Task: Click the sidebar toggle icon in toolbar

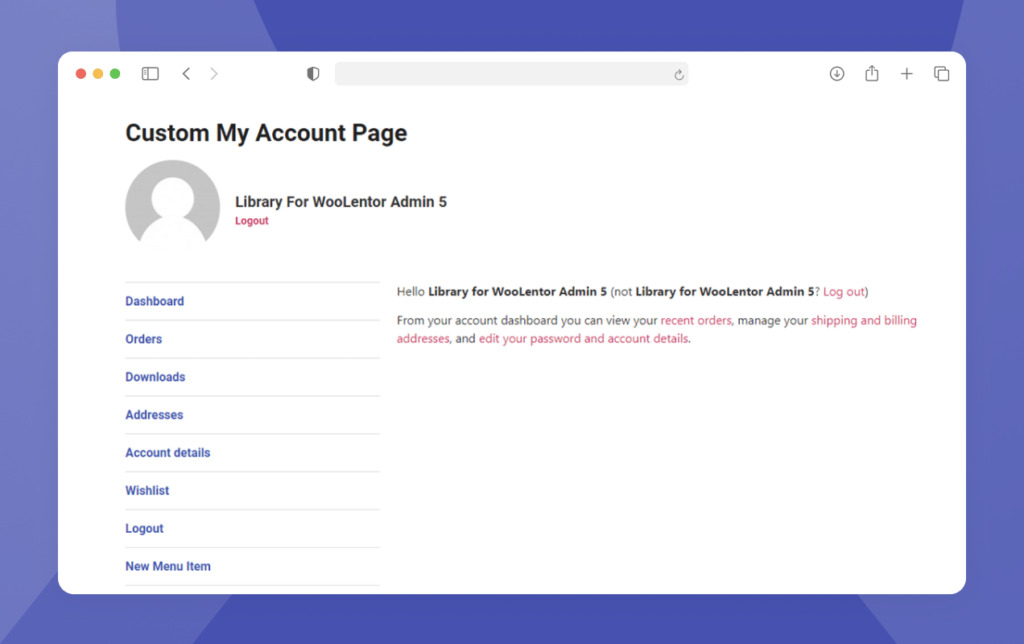Action: (150, 74)
